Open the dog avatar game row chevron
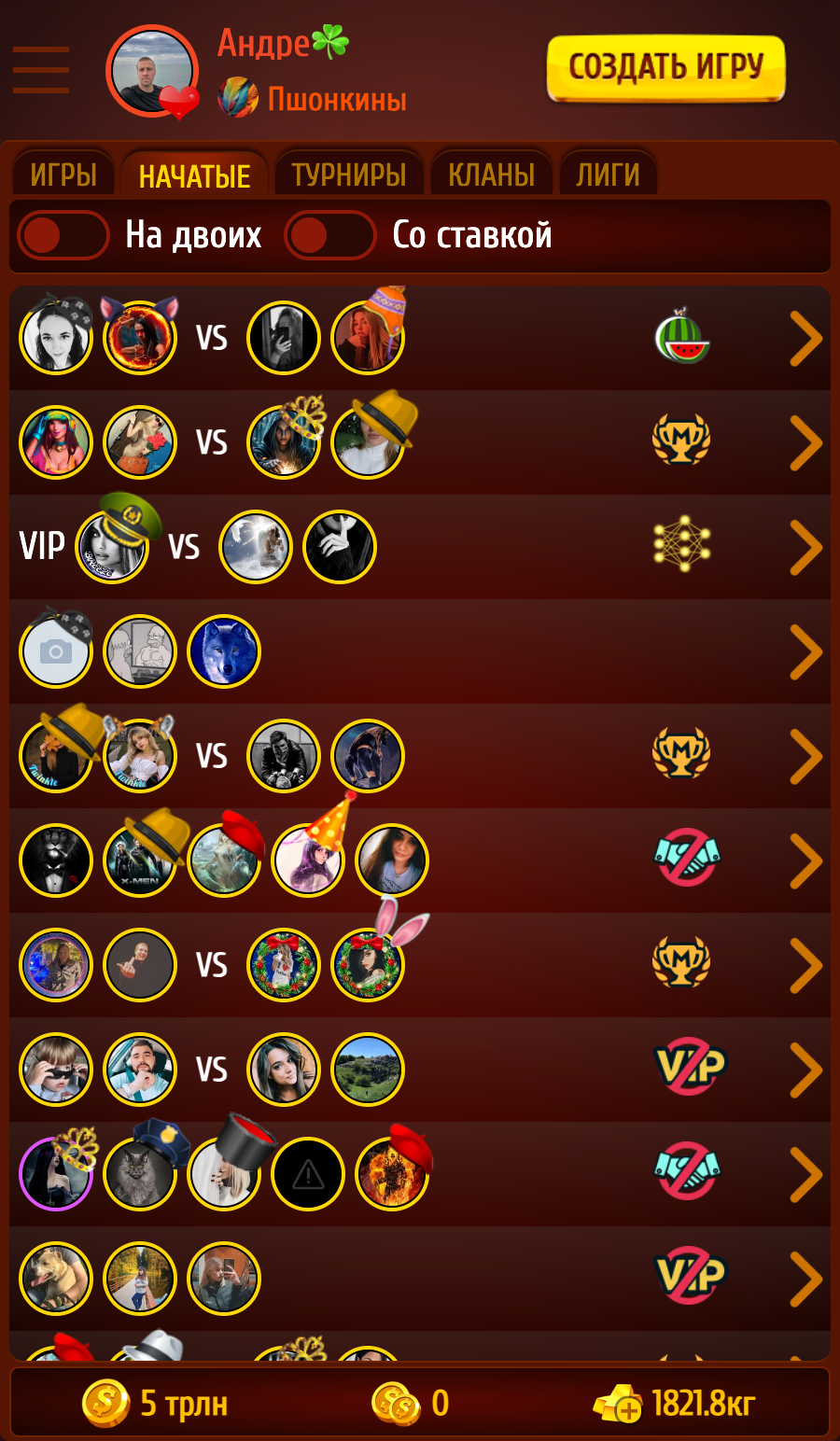840x1441 pixels. 806,1279
